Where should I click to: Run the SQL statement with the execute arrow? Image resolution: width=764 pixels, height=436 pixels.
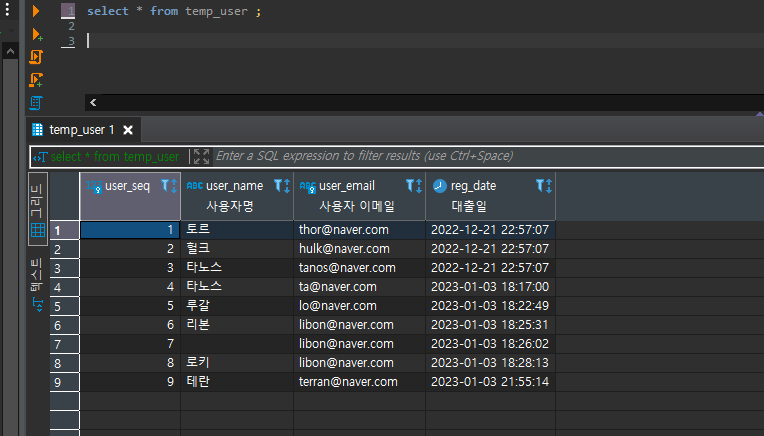[x=36, y=11]
